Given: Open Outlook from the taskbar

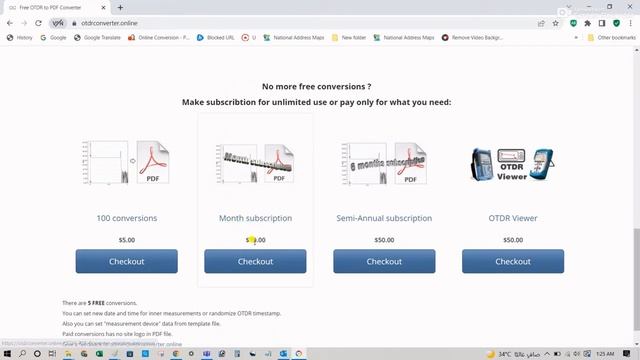Looking at the screenshot, I should [x=283, y=353].
